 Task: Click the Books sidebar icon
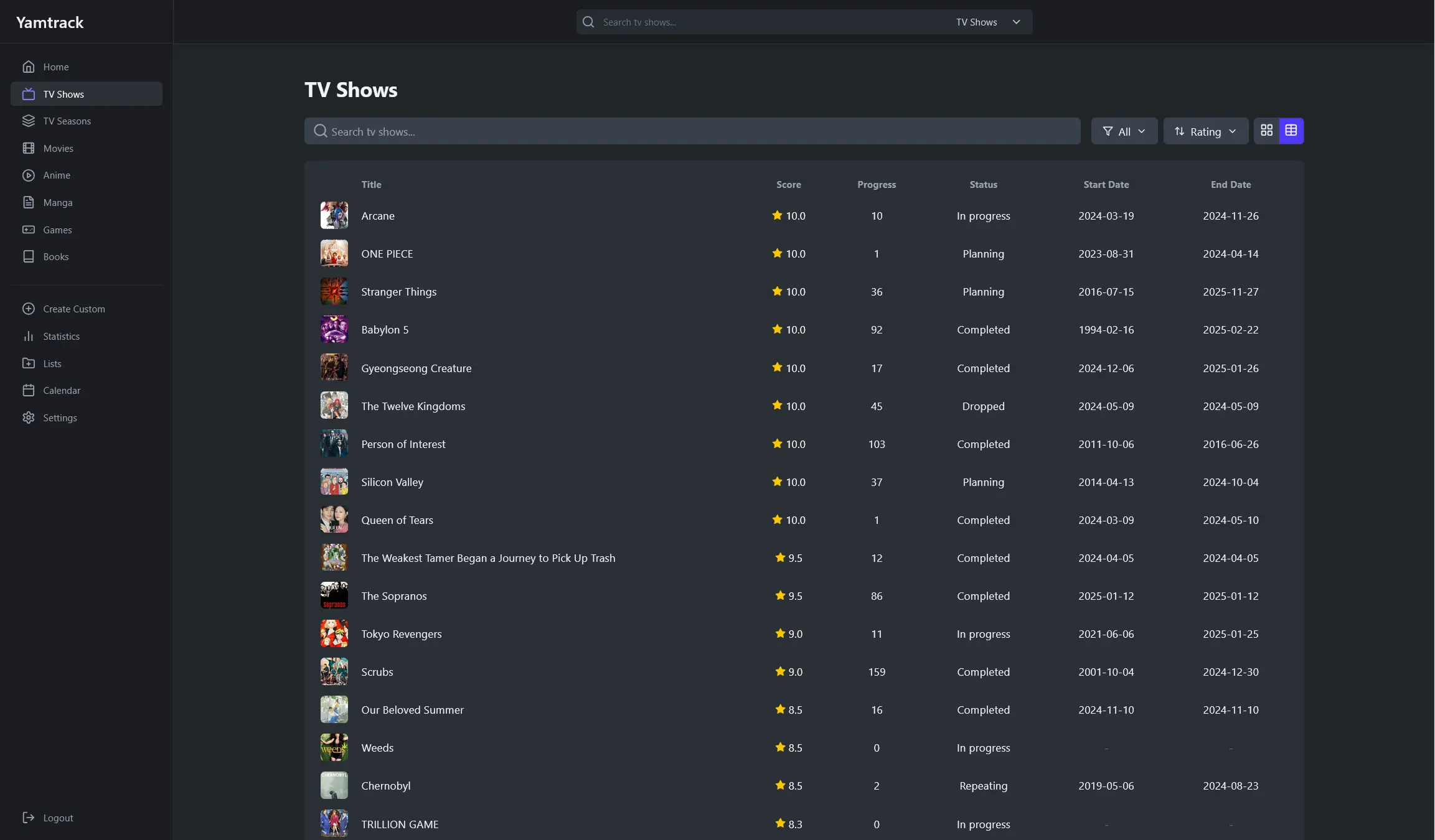29,256
